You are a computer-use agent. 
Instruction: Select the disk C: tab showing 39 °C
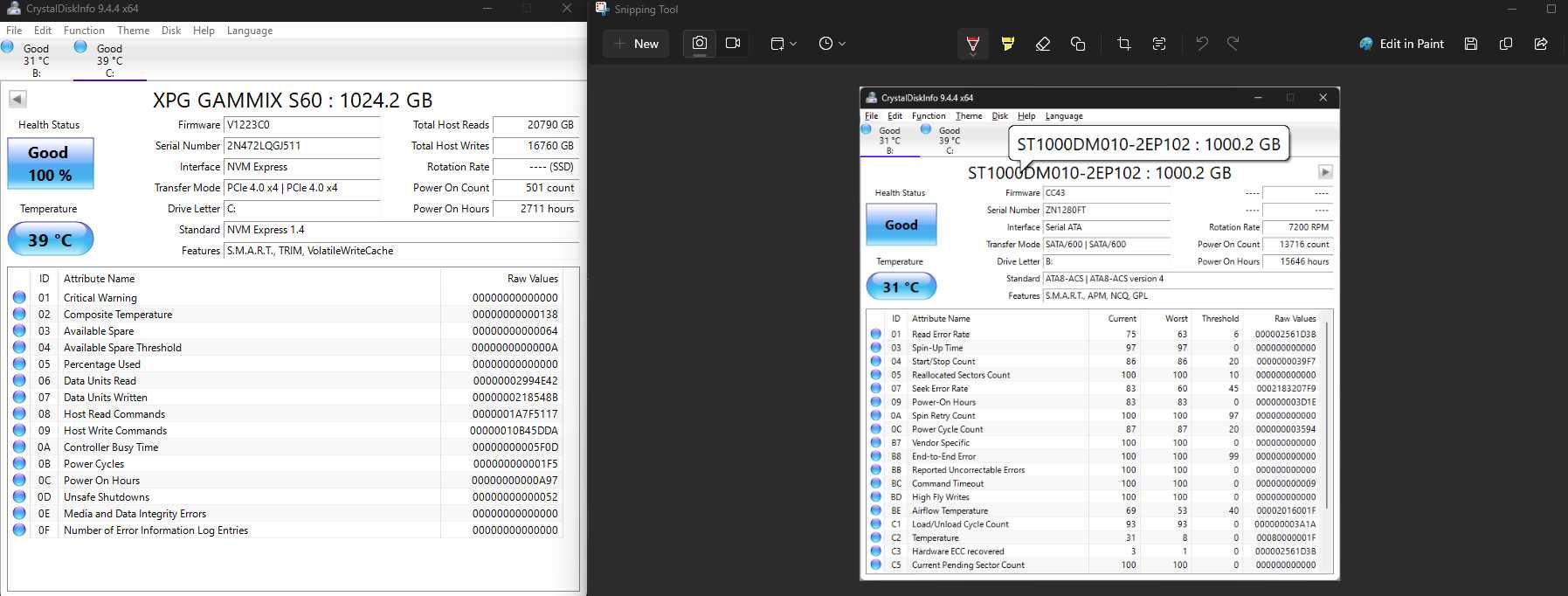click(x=109, y=60)
